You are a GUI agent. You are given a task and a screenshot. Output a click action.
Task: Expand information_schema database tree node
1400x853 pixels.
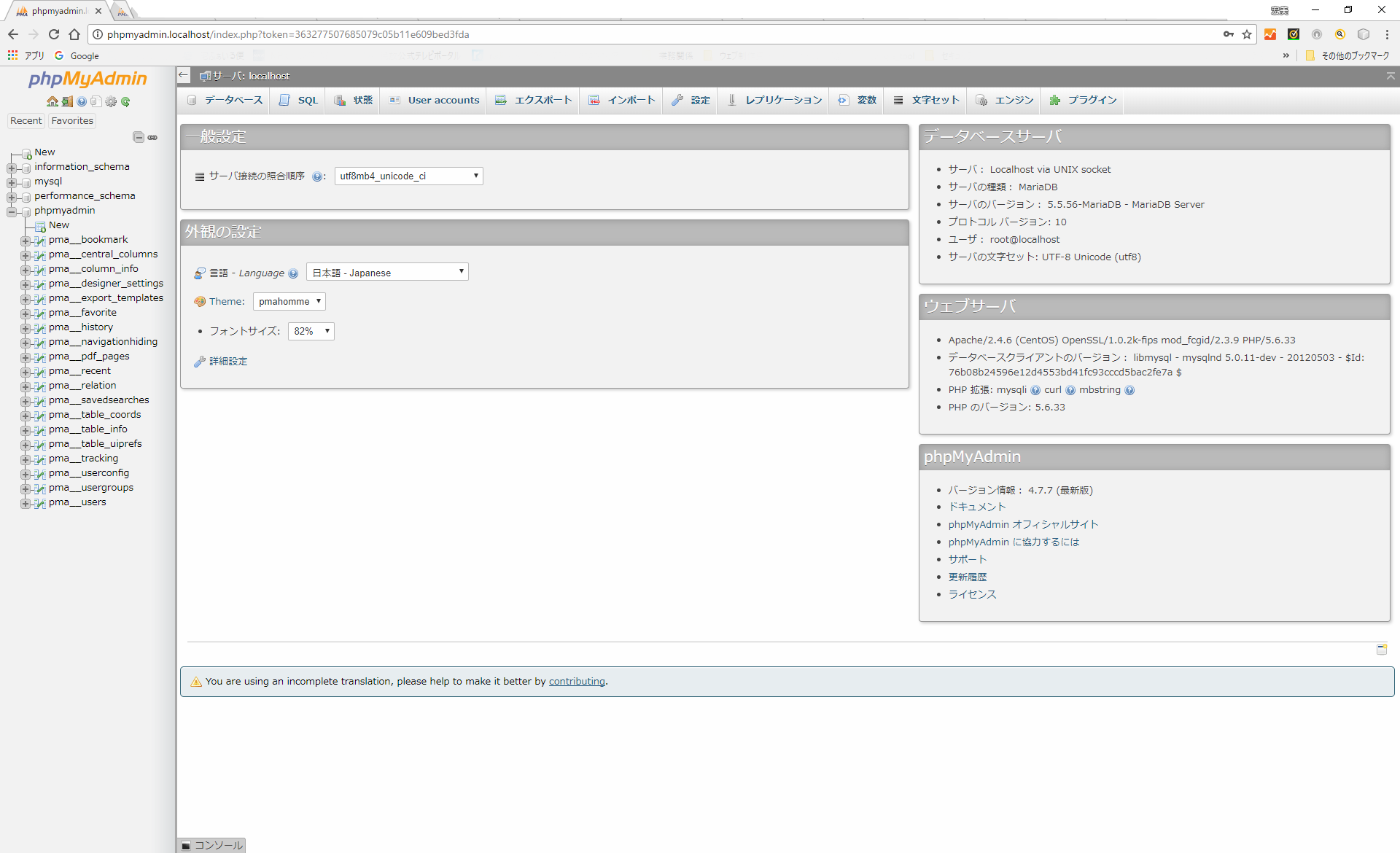coord(11,168)
